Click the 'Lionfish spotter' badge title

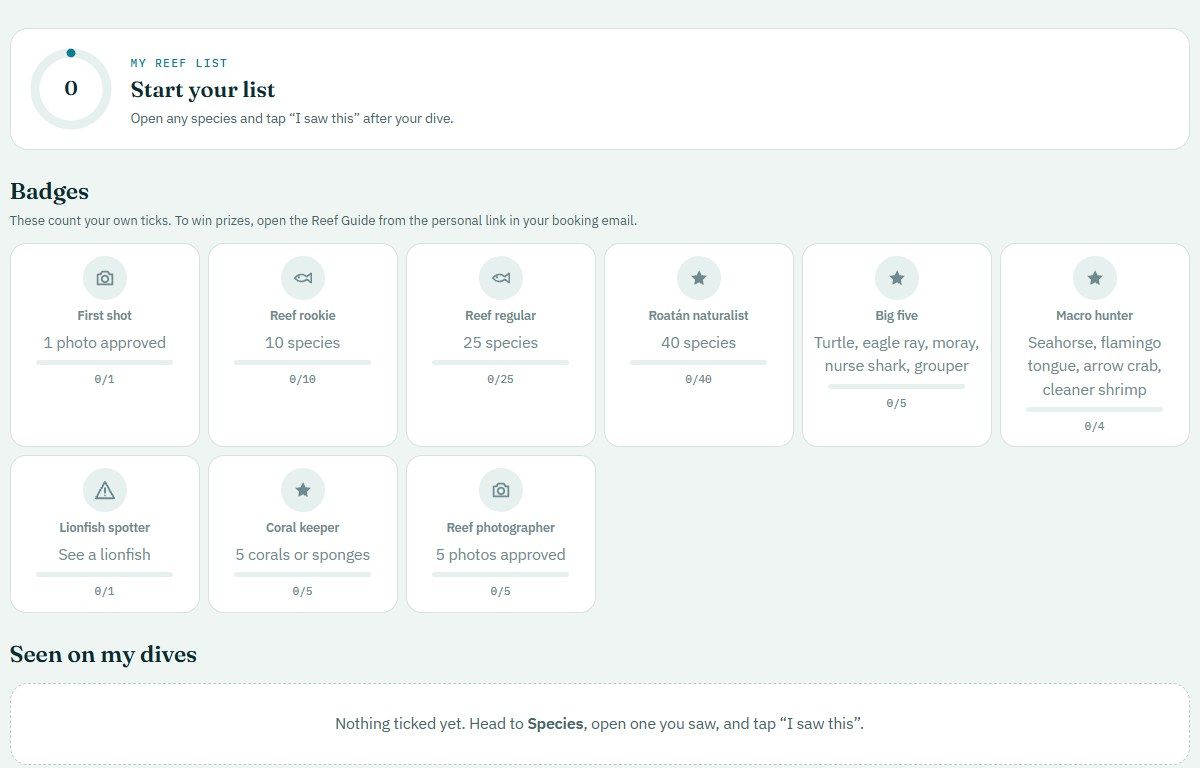pyautogui.click(x=105, y=527)
